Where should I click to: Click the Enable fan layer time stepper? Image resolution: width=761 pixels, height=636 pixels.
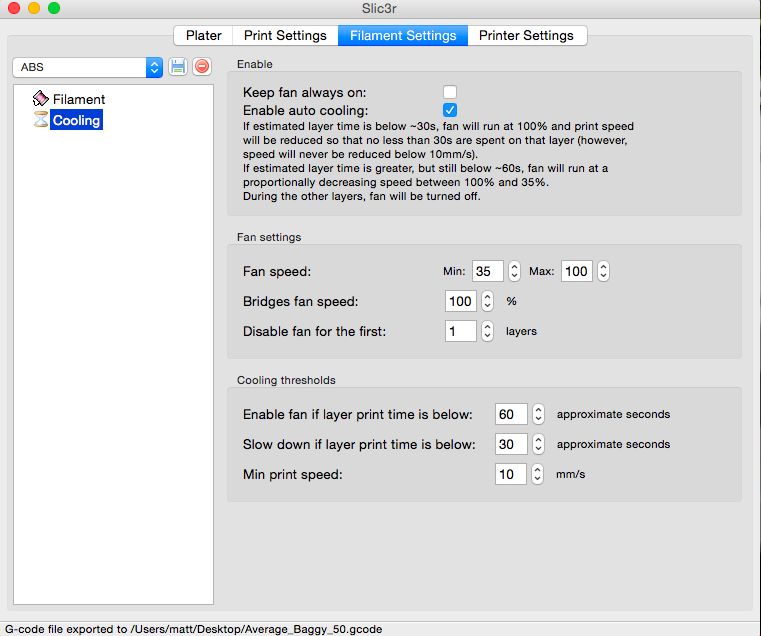tap(537, 414)
